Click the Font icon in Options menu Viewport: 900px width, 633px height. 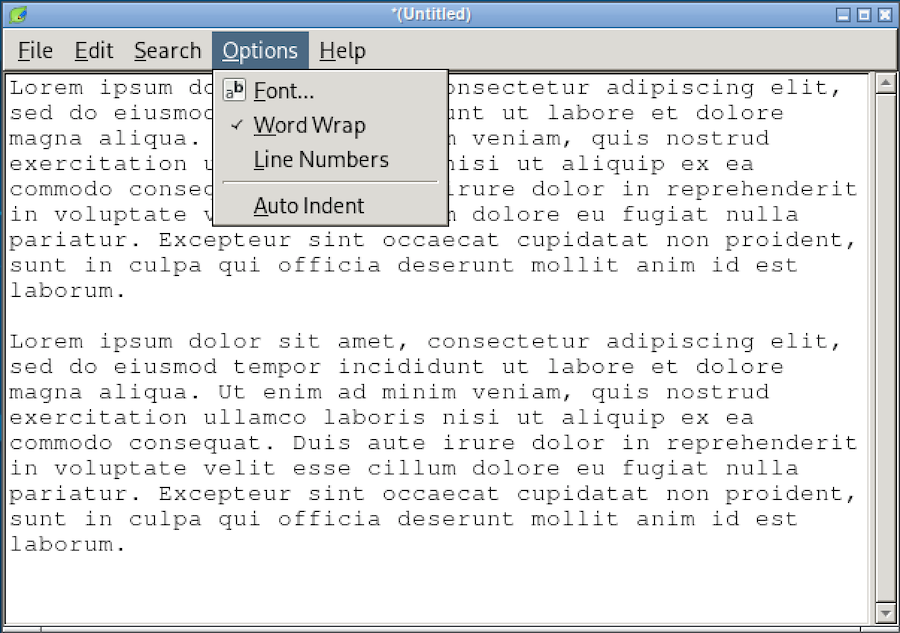click(x=234, y=91)
